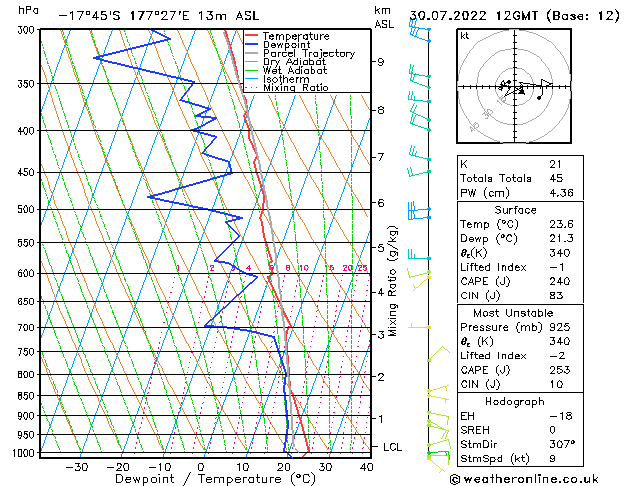Viewport: 629px width, 486px height.
Task: Click the 3 km altitude label
Action: point(380,334)
